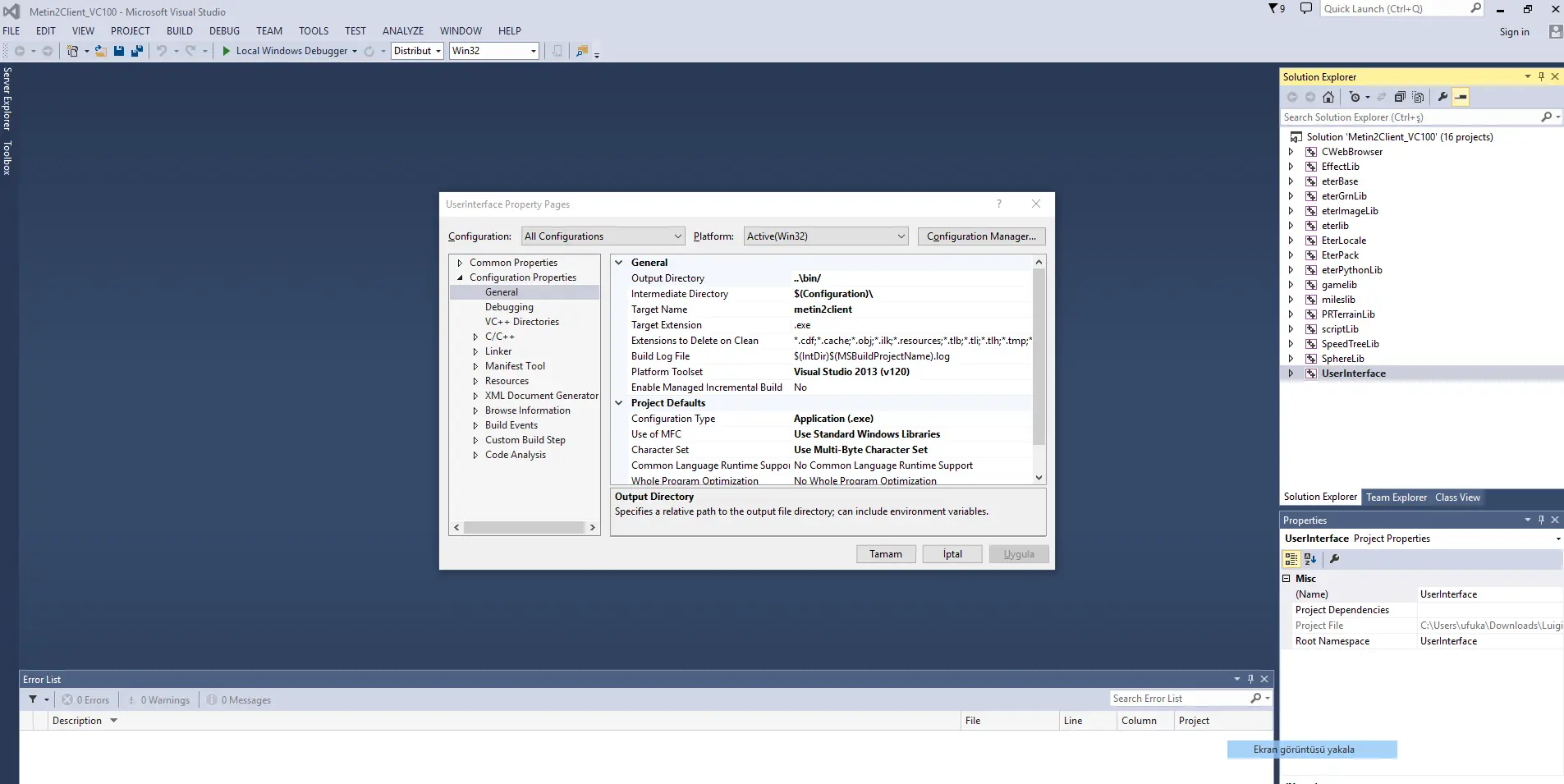This screenshot has width=1564, height=784.
Task: Click the Save All toolbar icon
Action: 137,51
